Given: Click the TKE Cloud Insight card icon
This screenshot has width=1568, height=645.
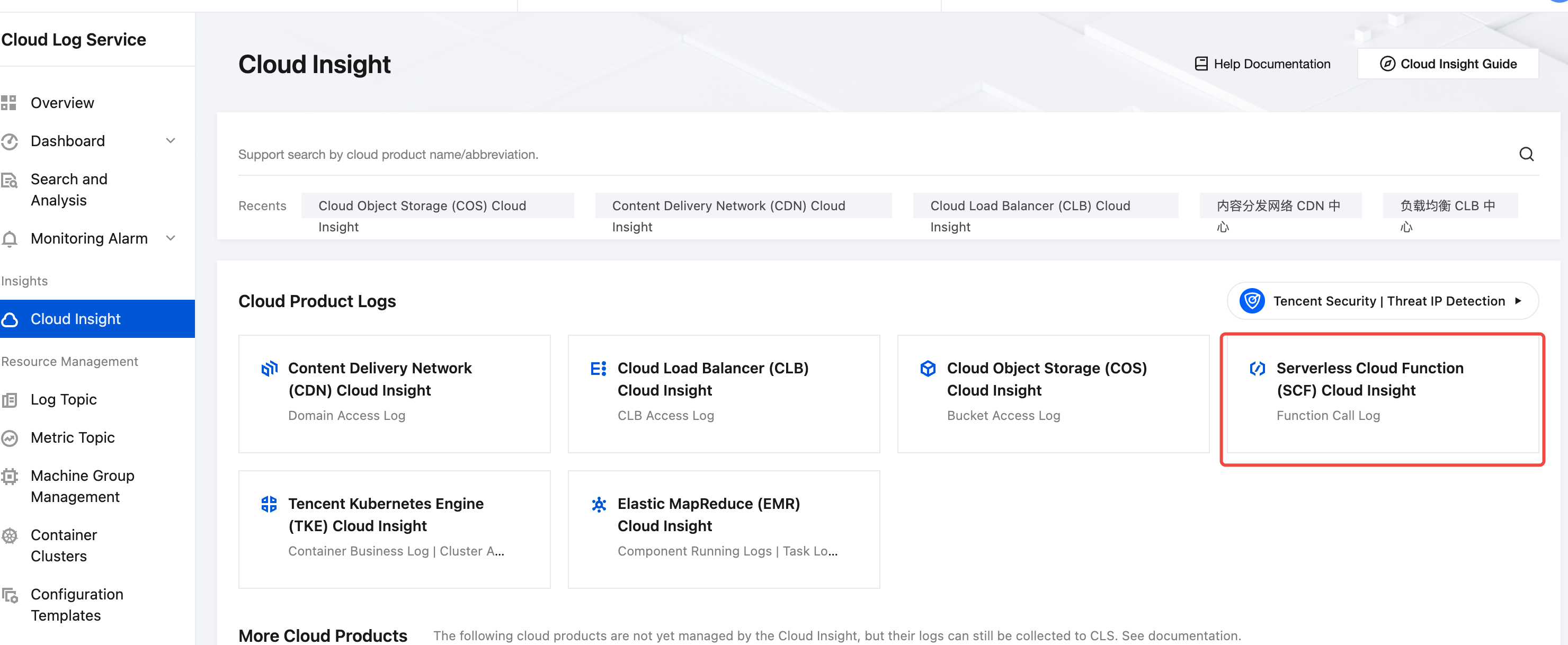Looking at the screenshot, I should point(269,504).
